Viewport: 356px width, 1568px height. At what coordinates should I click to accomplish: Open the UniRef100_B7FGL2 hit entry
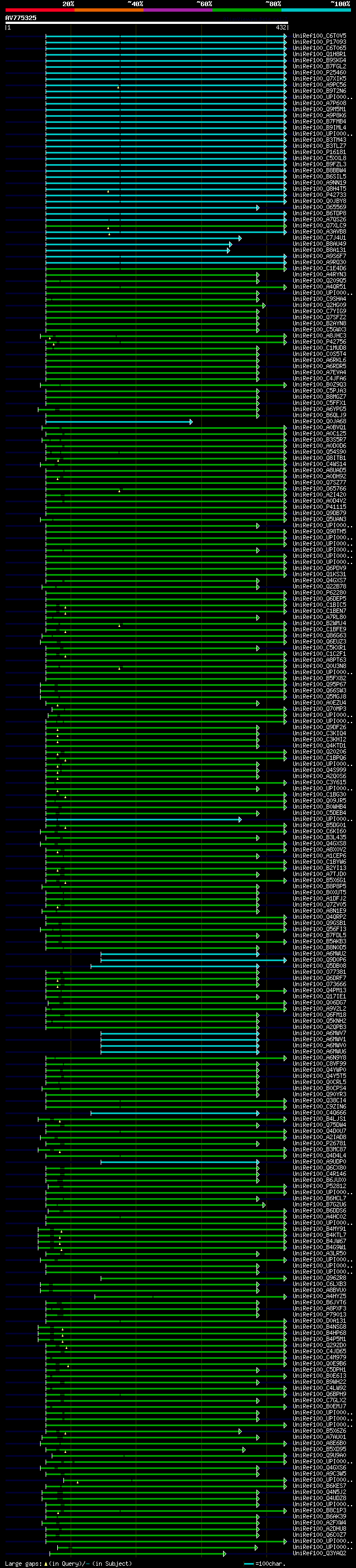click(319, 66)
